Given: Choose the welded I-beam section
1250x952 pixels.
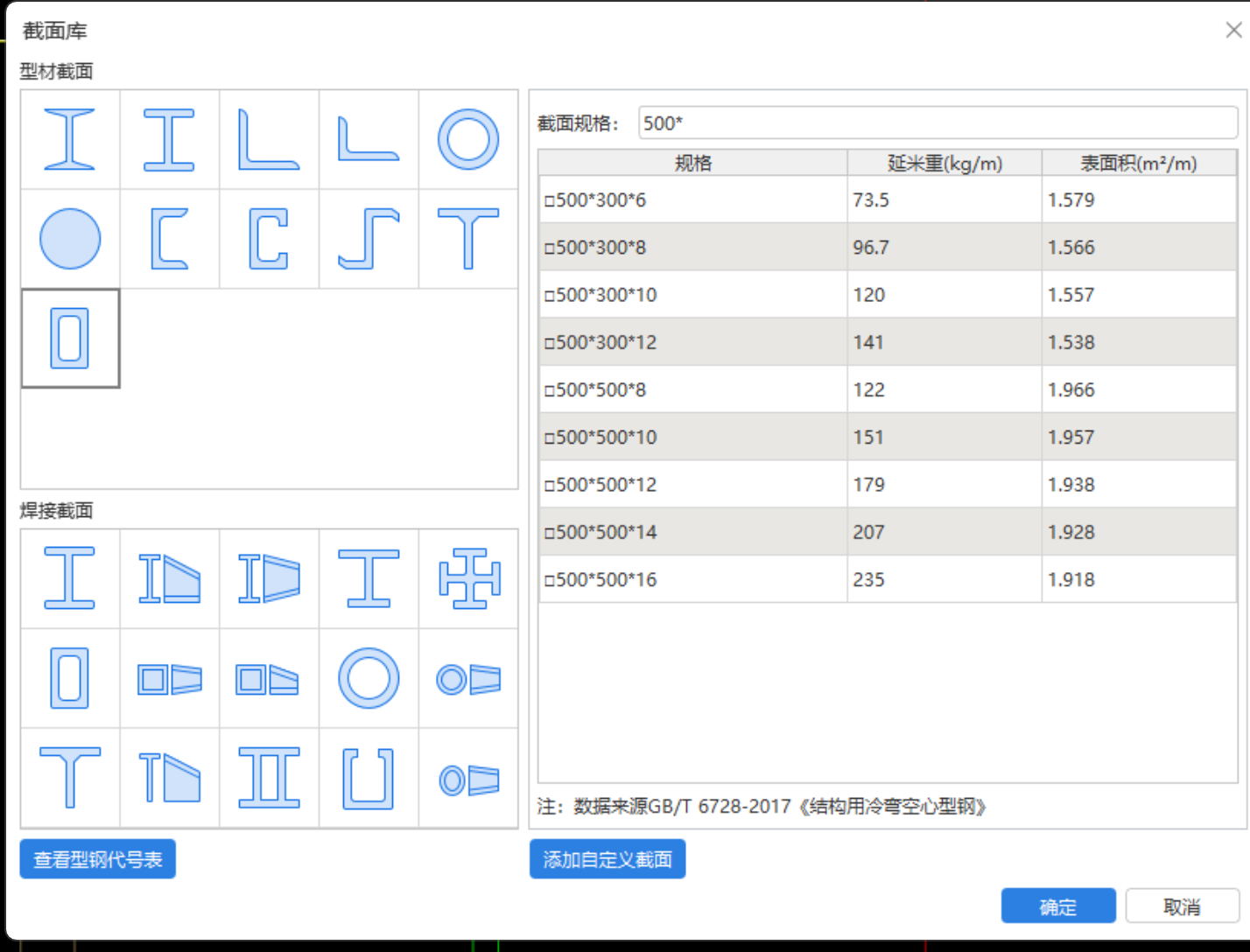Looking at the screenshot, I should pyautogui.click(x=70, y=578).
